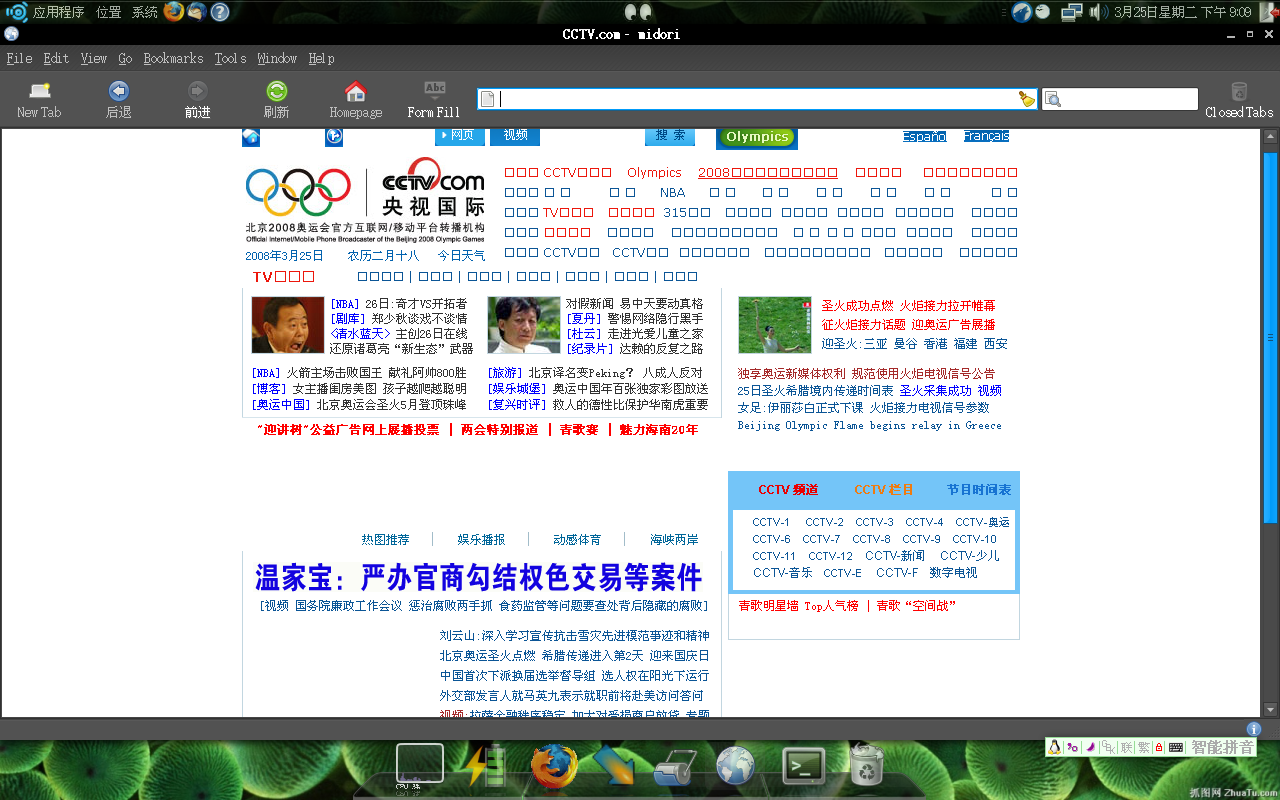Open the CCTV 栏目 tab
The image size is (1280, 800).
pos(884,489)
